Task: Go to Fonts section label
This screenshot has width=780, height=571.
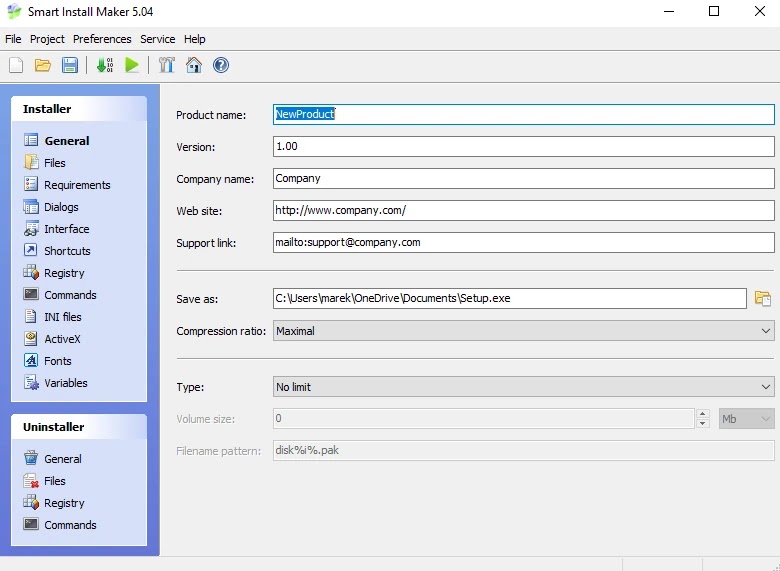Action: [x=58, y=361]
